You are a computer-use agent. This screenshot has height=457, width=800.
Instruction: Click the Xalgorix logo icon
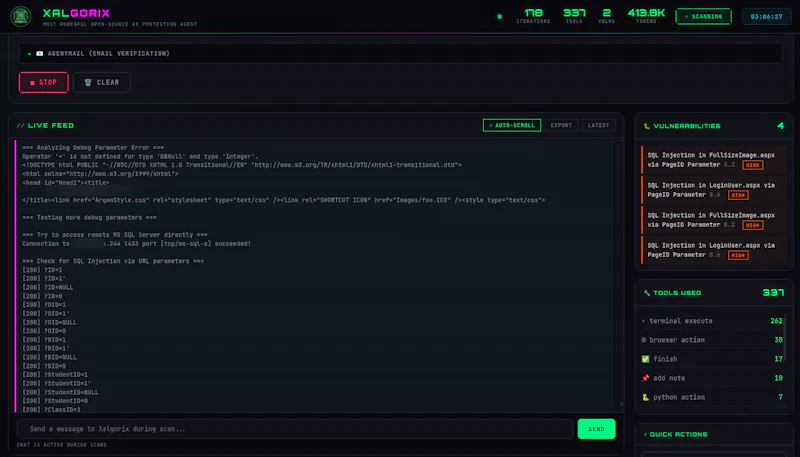tap(21, 16)
